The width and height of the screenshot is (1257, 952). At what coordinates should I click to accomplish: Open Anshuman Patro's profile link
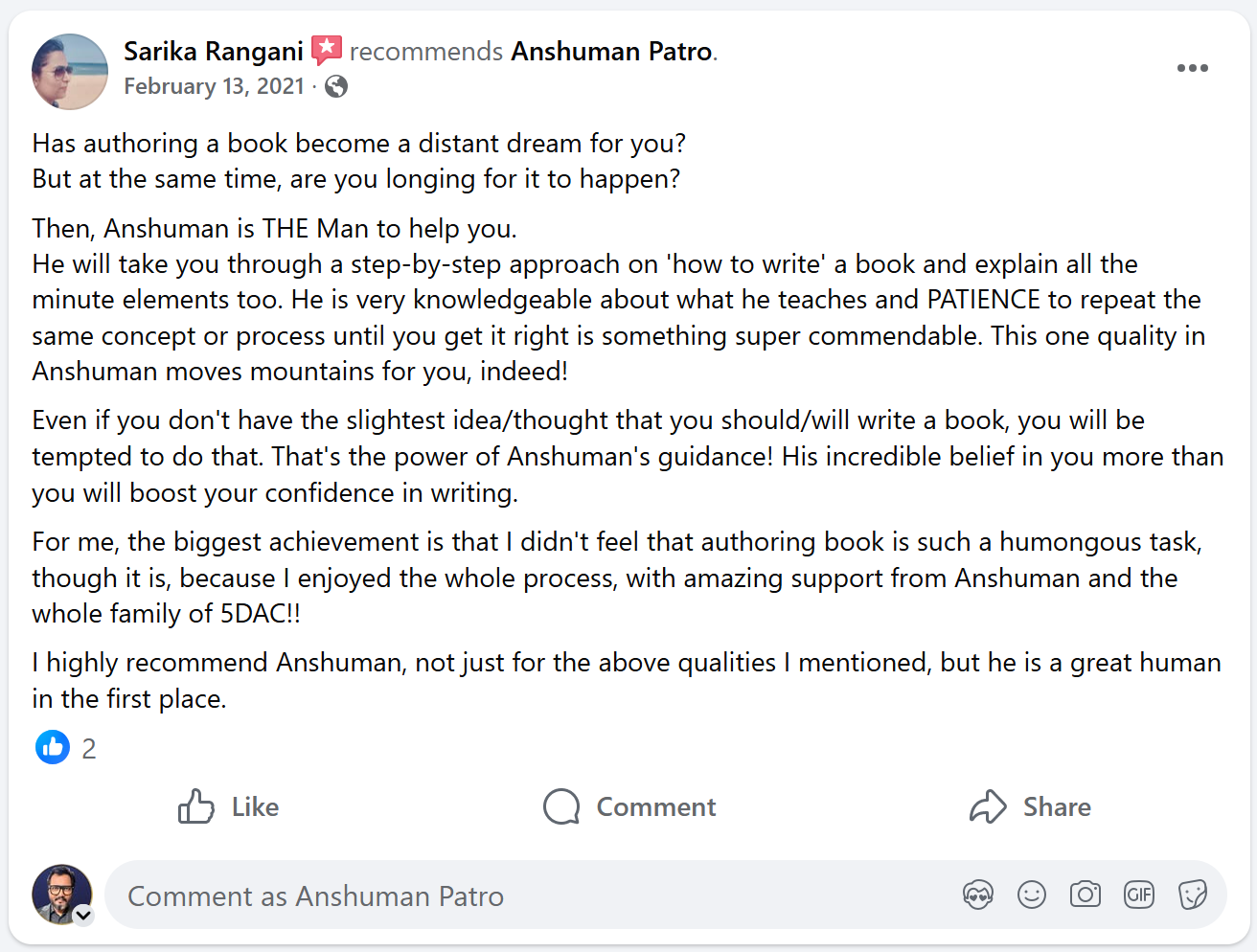click(611, 51)
